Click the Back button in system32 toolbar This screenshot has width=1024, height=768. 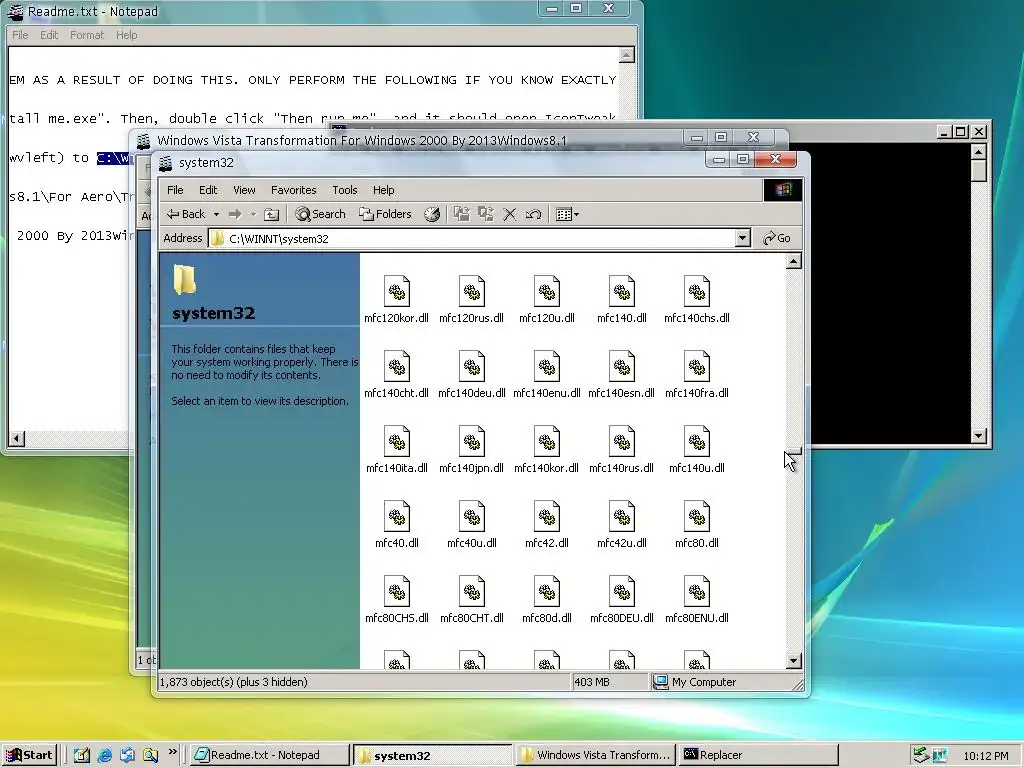pyautogui.click(x=186, y=214)
